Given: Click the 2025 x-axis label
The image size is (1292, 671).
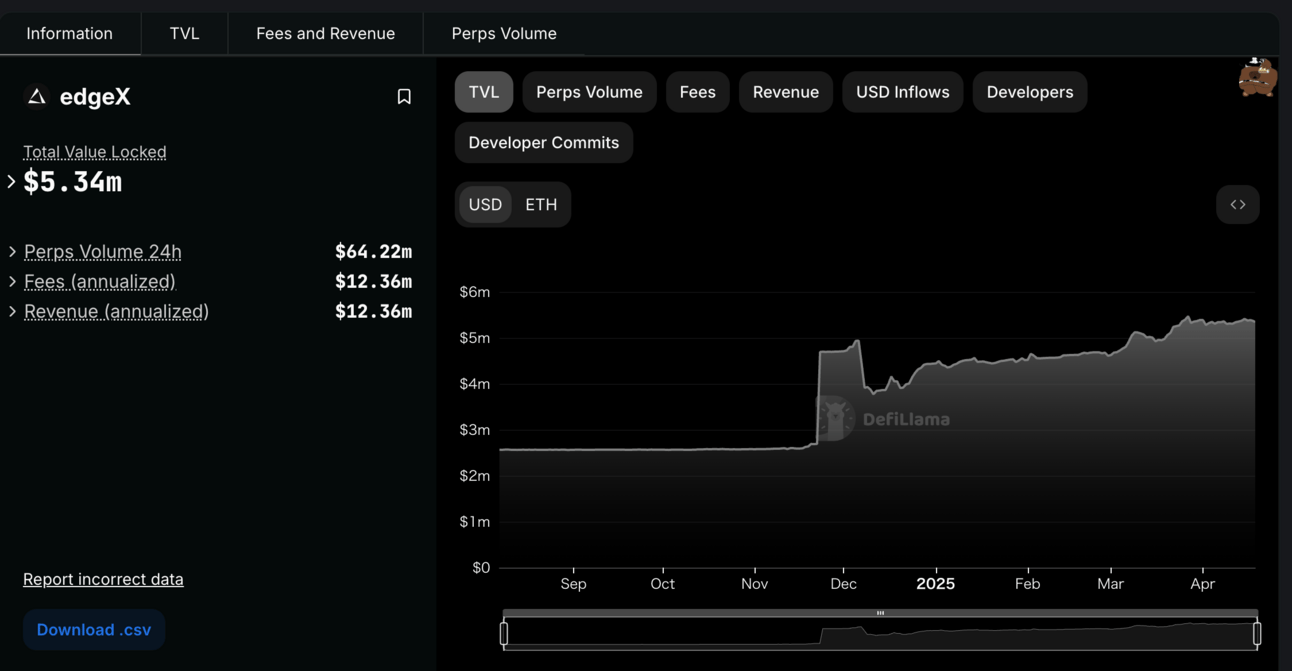Looking at the screenshot, I should pyautogui.click(x=936, y=584).
